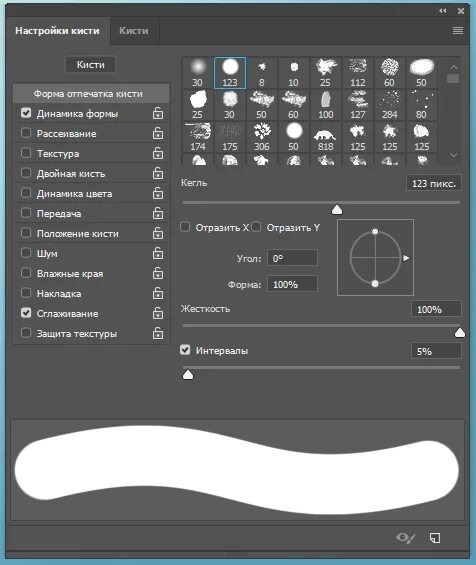Click the Интервалы 5% value field

[x=436, y=351]
